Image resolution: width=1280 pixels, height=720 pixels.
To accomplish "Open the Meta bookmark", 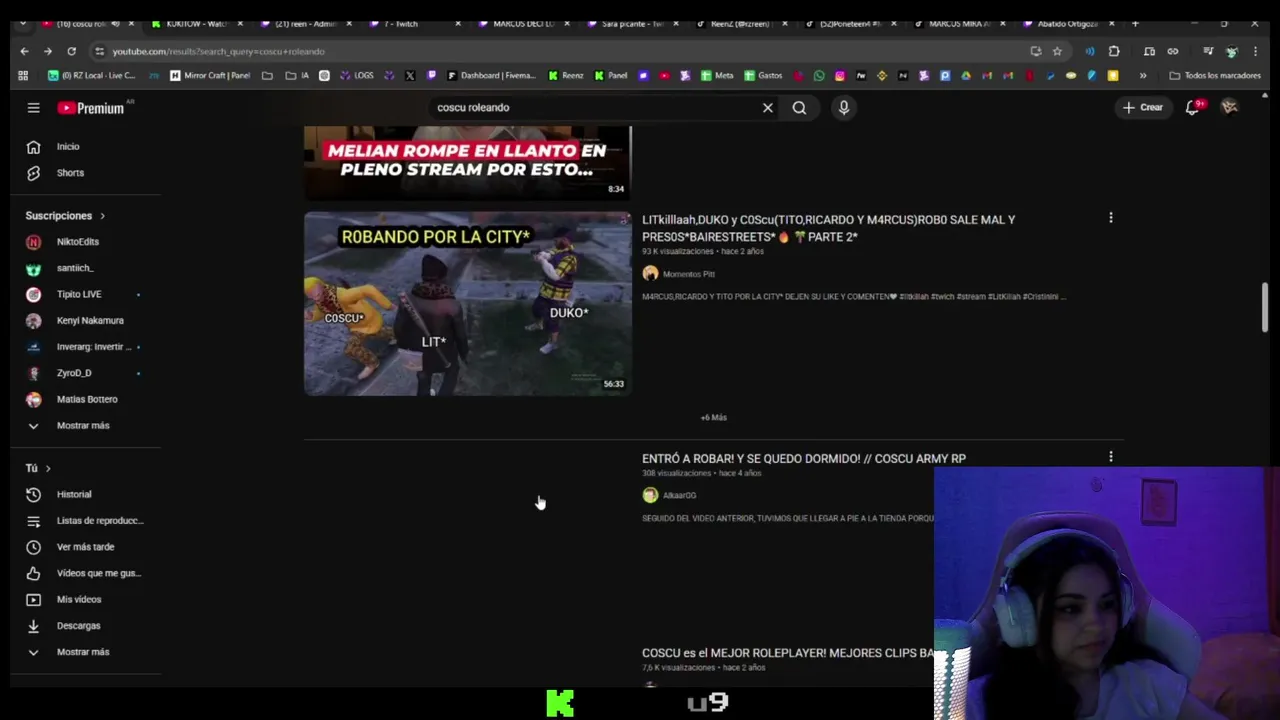I will tap(717, 75).
